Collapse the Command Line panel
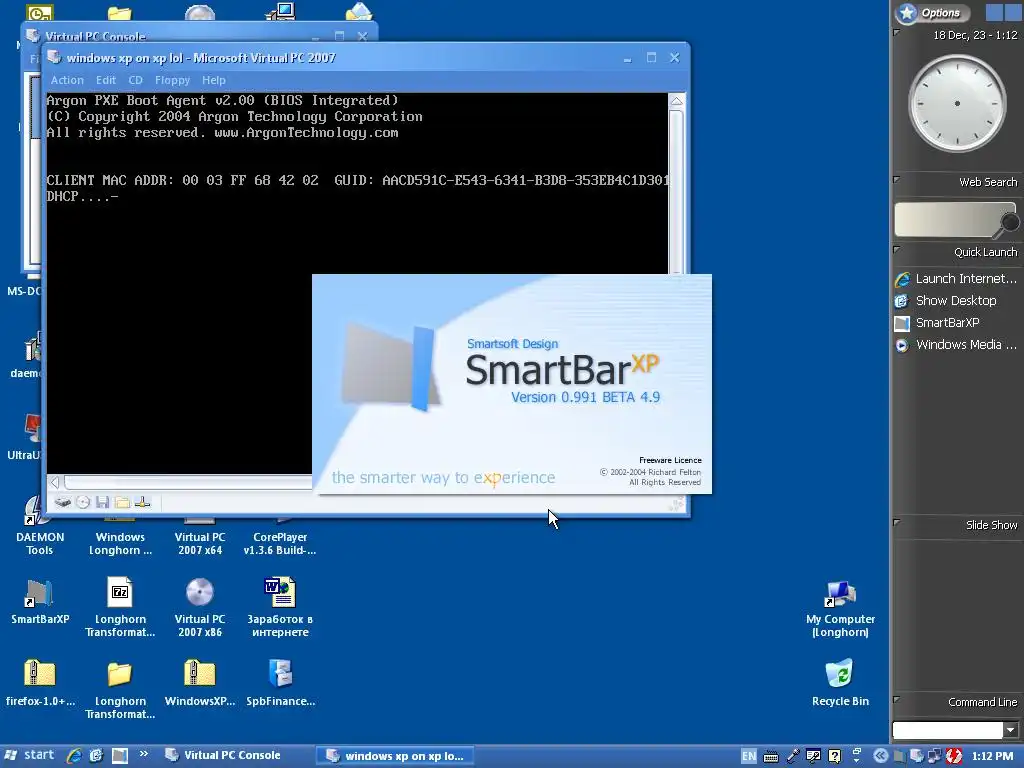This screenshot has height=768, width=1024. pos(897,699)
